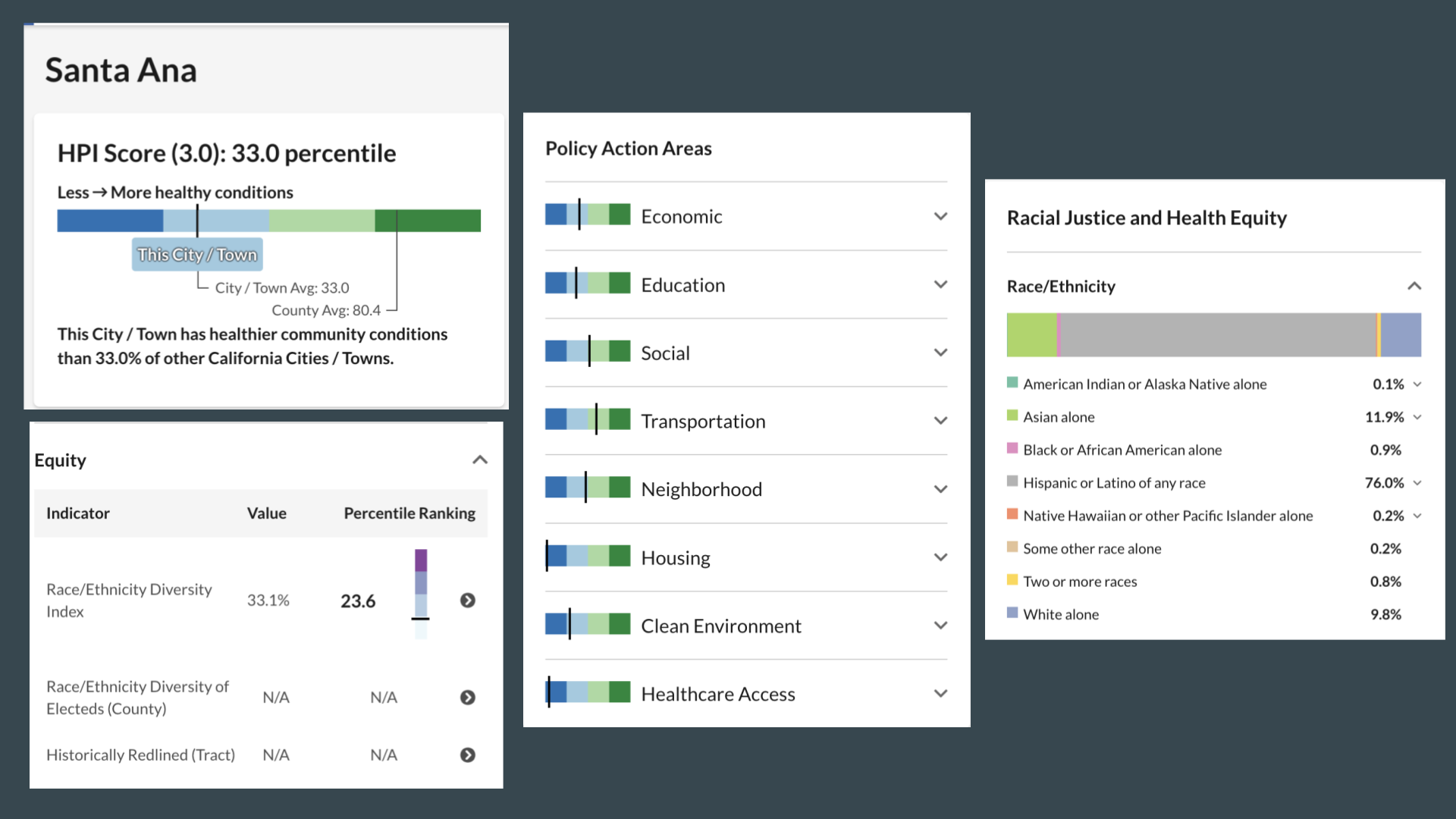Click the Economic percentile mini bar
This screenshot has width=1456, height=819.
(x=588, y=215)
